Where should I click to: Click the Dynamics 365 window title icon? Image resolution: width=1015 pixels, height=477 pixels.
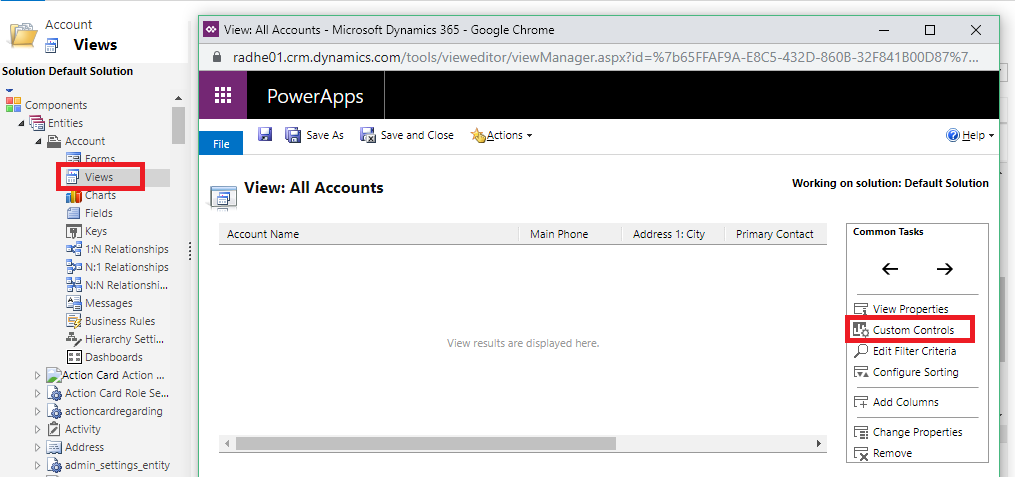point(211,30)
